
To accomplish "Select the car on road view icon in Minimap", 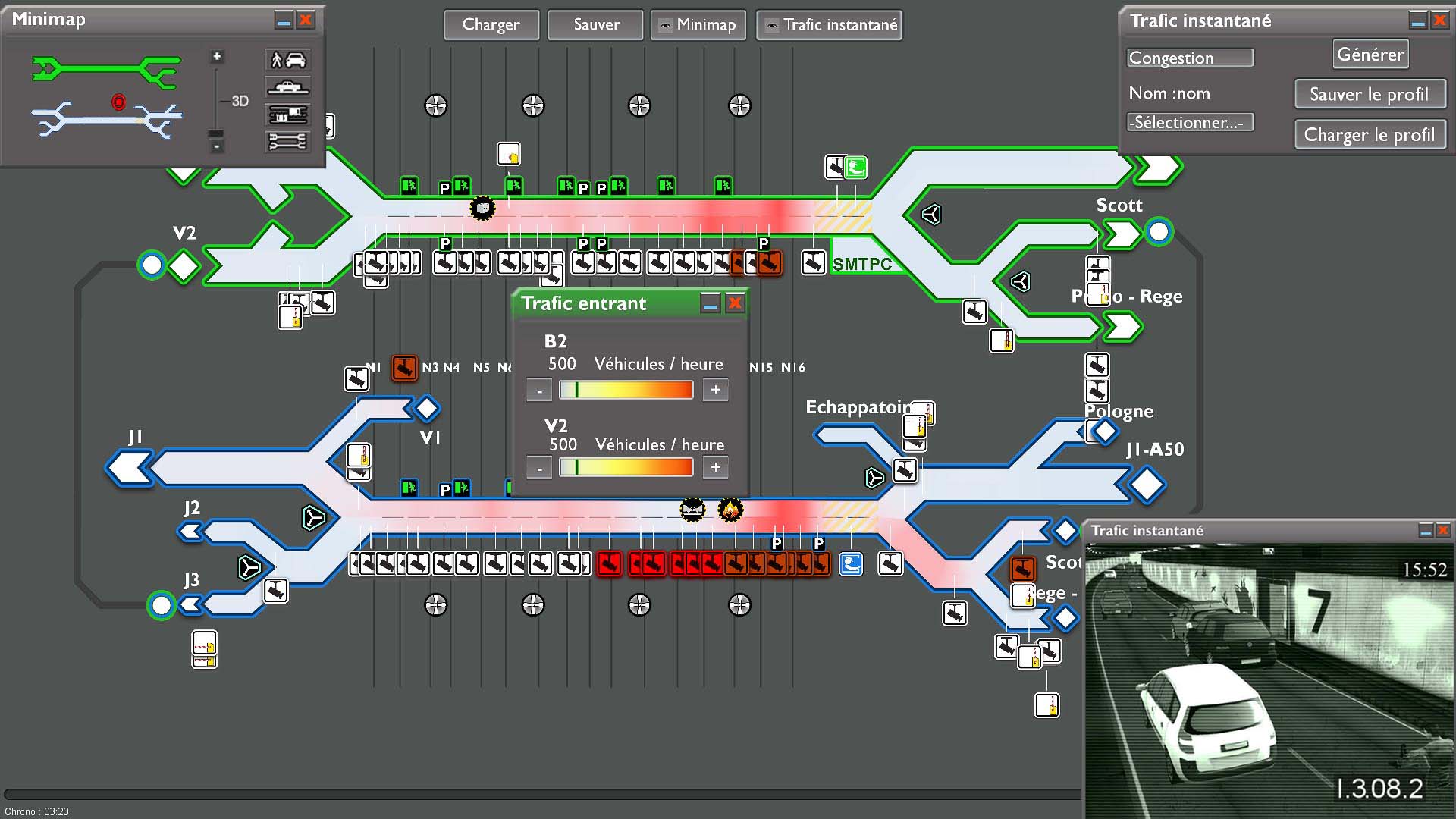I will click(x=288, y=86).
